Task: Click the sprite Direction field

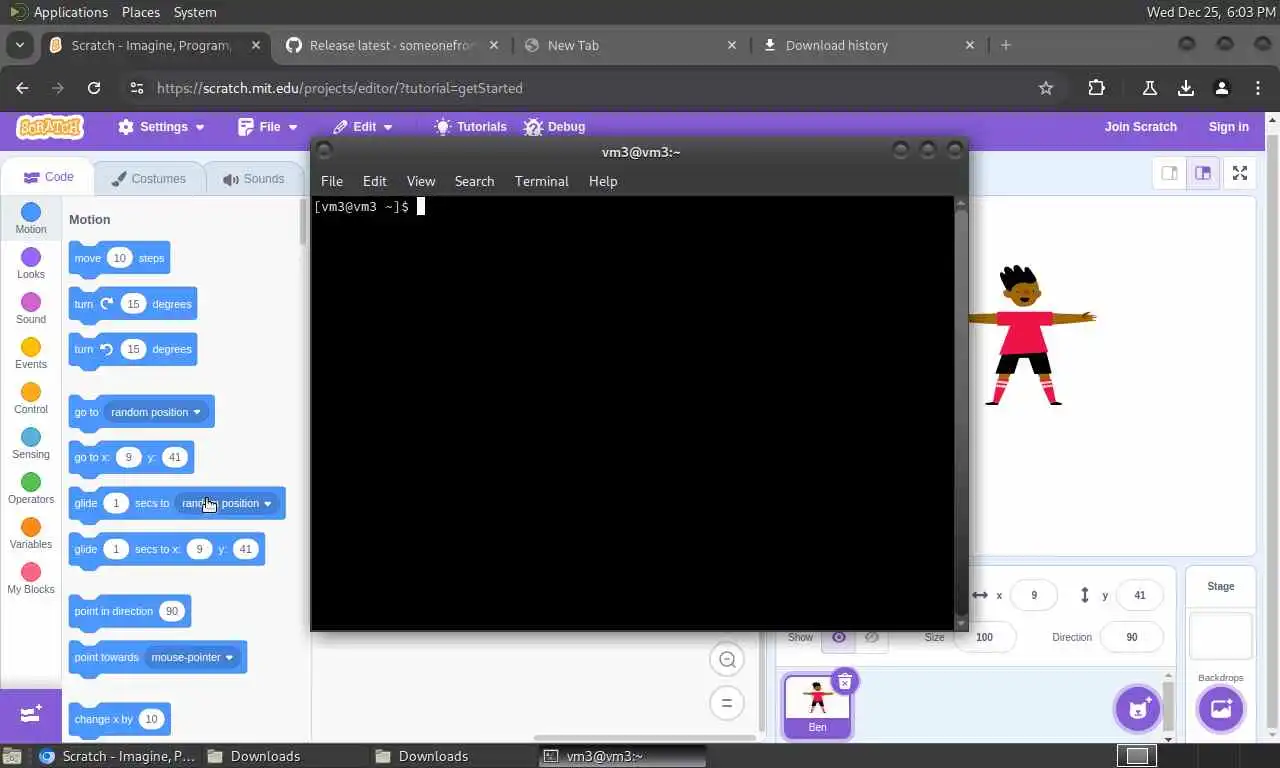Action: [1131, 637]
